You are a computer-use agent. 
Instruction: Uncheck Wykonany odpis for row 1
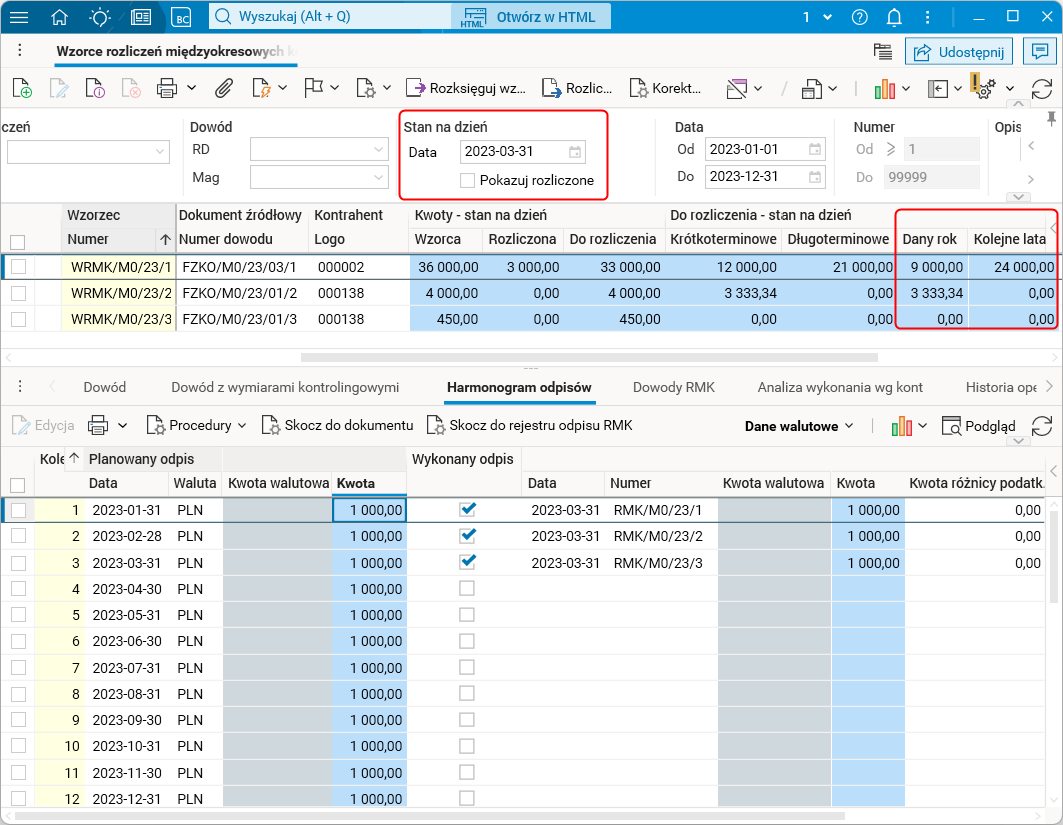click(467, 510)
